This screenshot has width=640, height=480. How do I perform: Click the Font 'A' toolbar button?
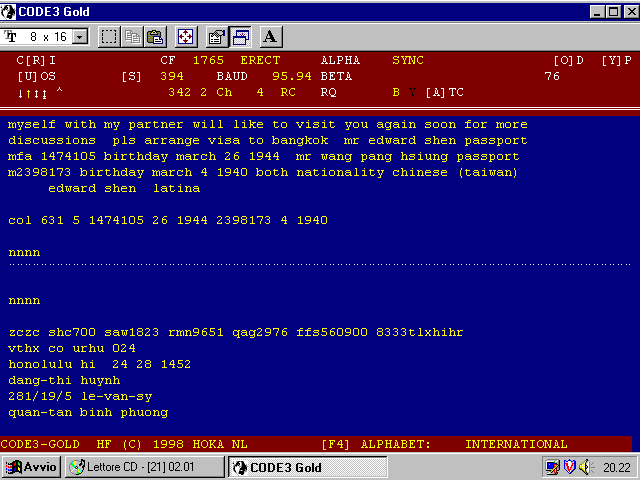coord(271,37)
